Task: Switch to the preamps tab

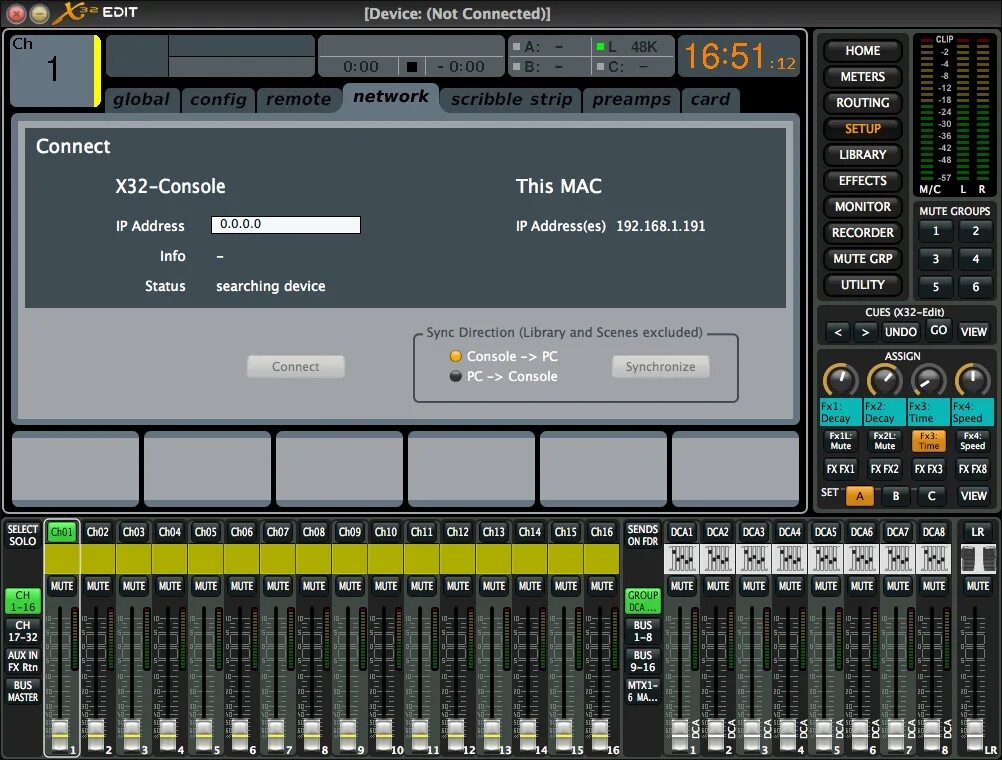Action: pyautogui.click(x=631, y=100)
